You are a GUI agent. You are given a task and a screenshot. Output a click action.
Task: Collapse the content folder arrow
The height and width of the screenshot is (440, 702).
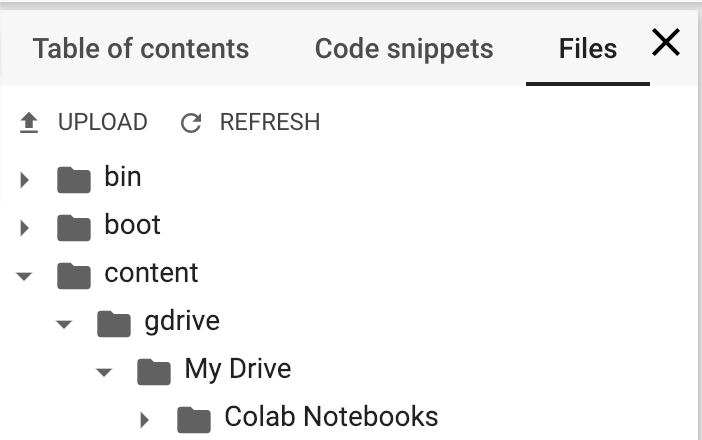24,276
